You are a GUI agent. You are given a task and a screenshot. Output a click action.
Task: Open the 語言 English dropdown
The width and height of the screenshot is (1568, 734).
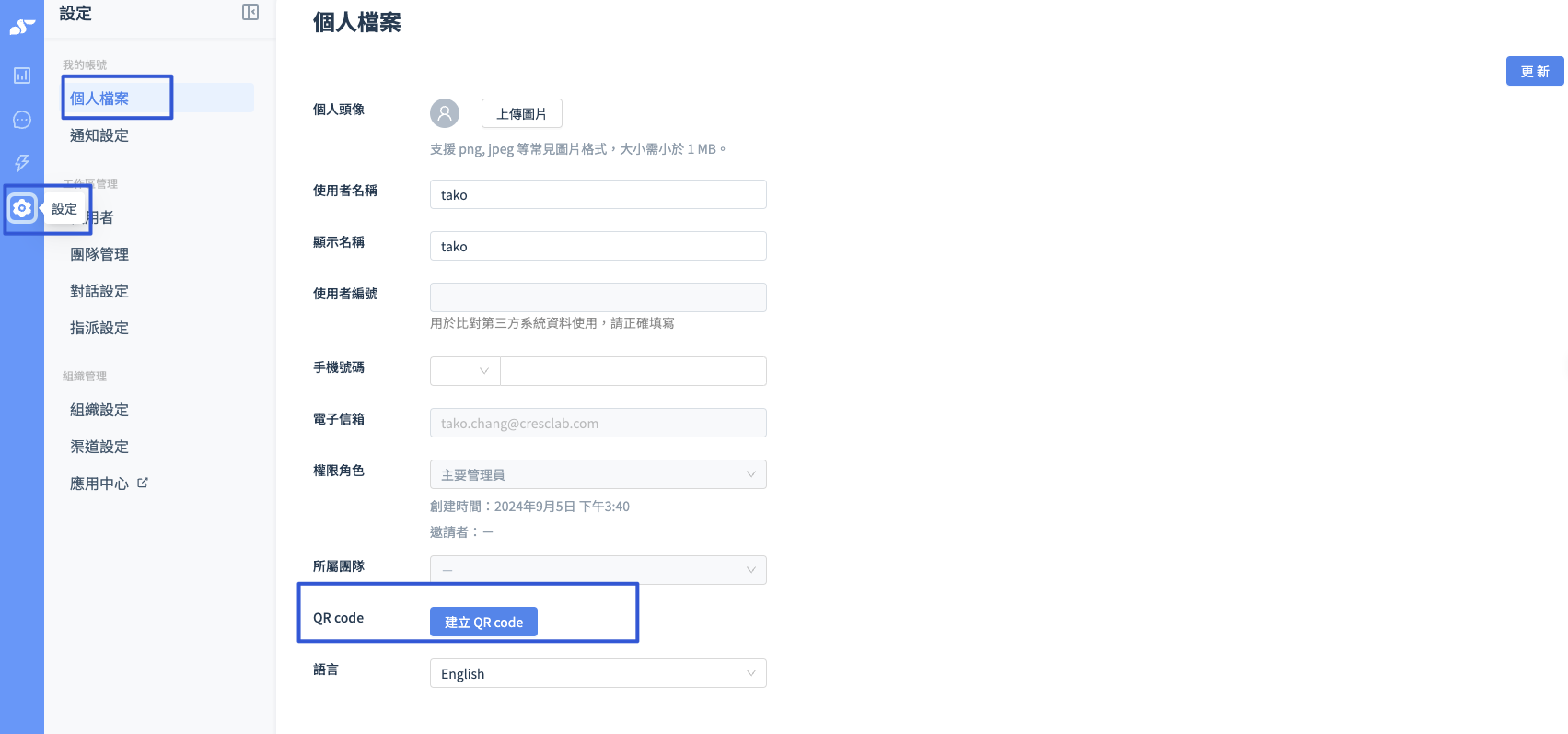point(598,673)
